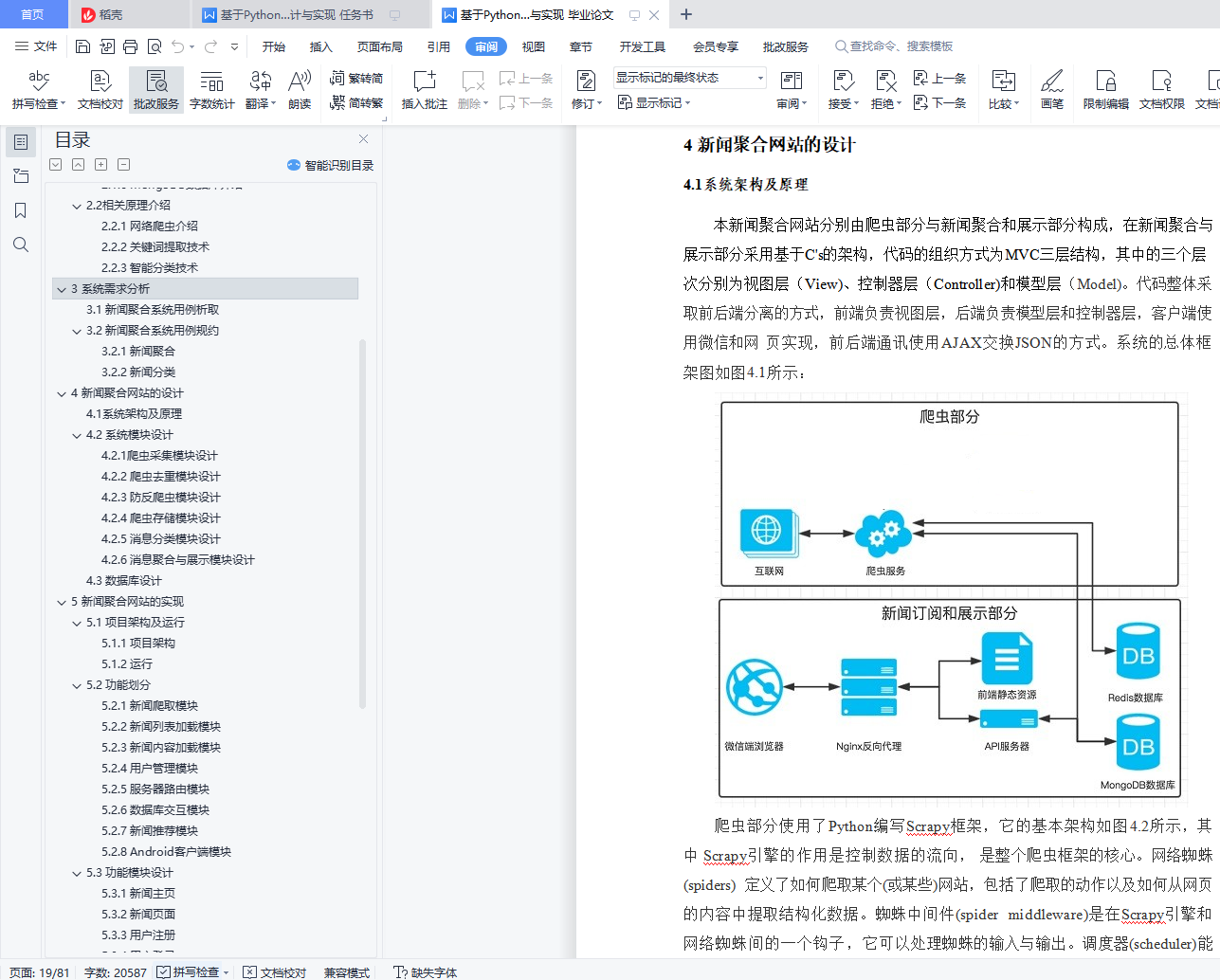Open 字数统计 word count tool
The width and height of the screenshot is (1220, 980).
[212, 90]
